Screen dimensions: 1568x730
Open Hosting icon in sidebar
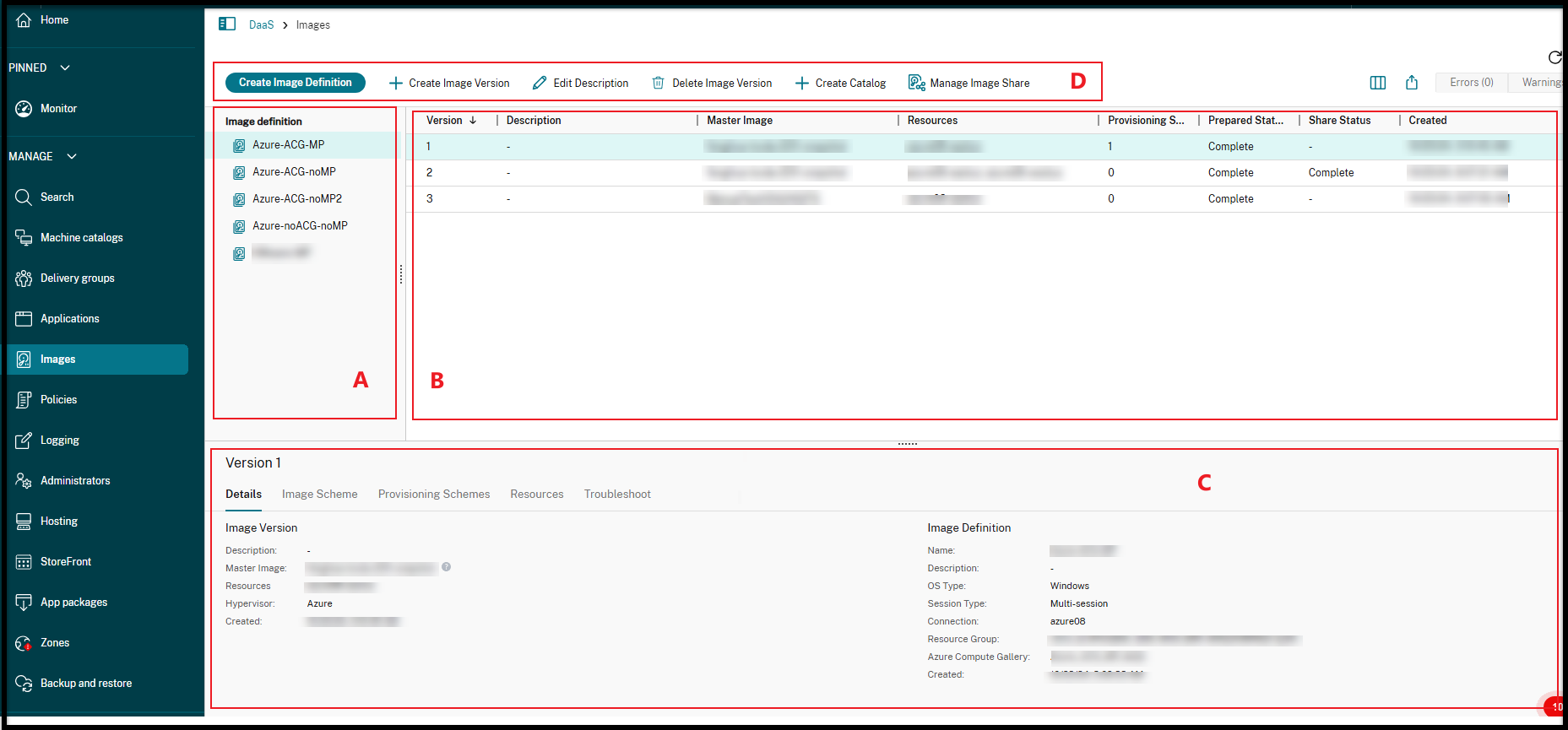click(24, 521)
